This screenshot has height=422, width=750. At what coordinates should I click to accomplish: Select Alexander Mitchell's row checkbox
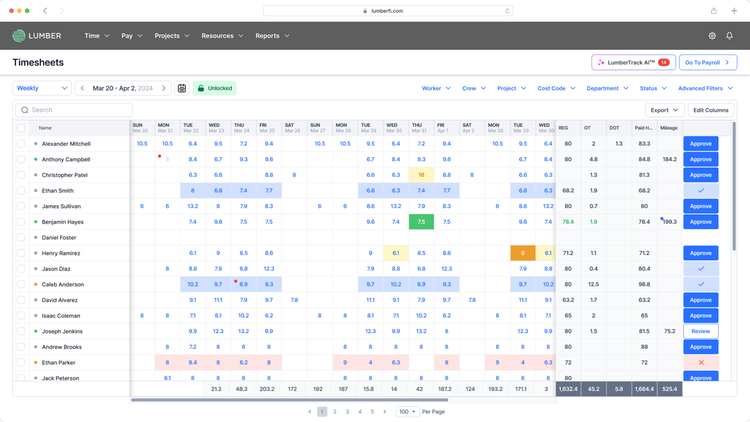pyautogui.click(x=21, y=144)
